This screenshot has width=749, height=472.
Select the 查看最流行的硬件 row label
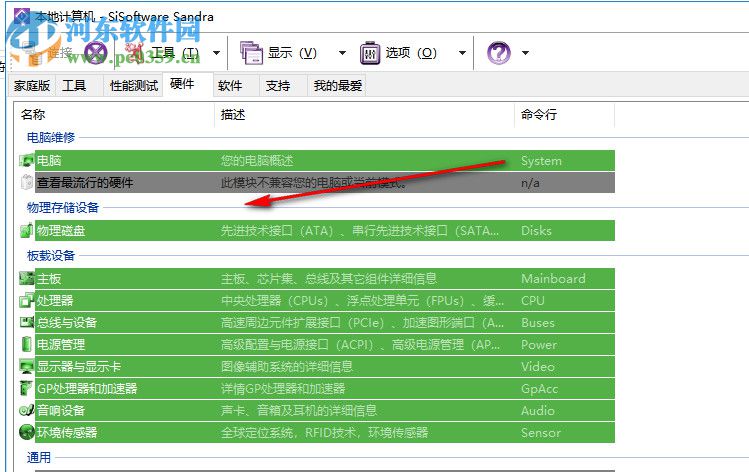[85, 182]
